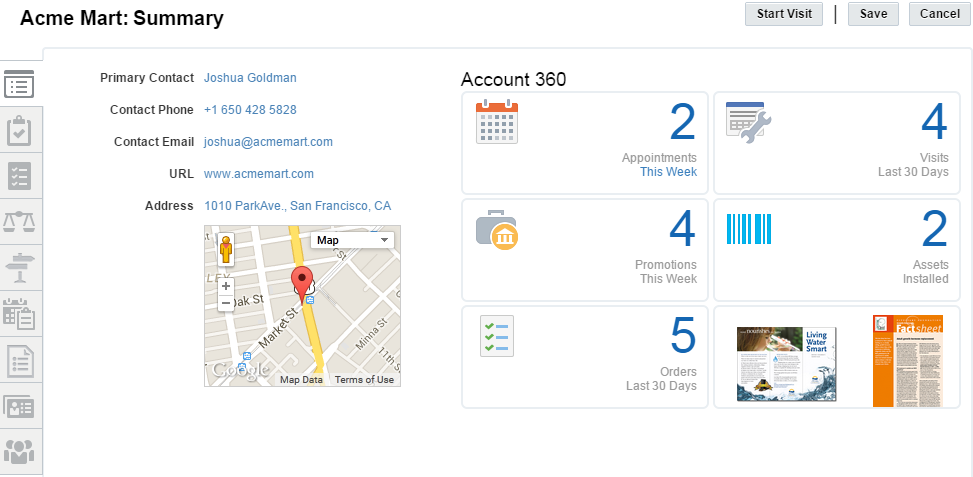
Task: Open the signpost directions sidebar tab
Action: tap(19, 268)
